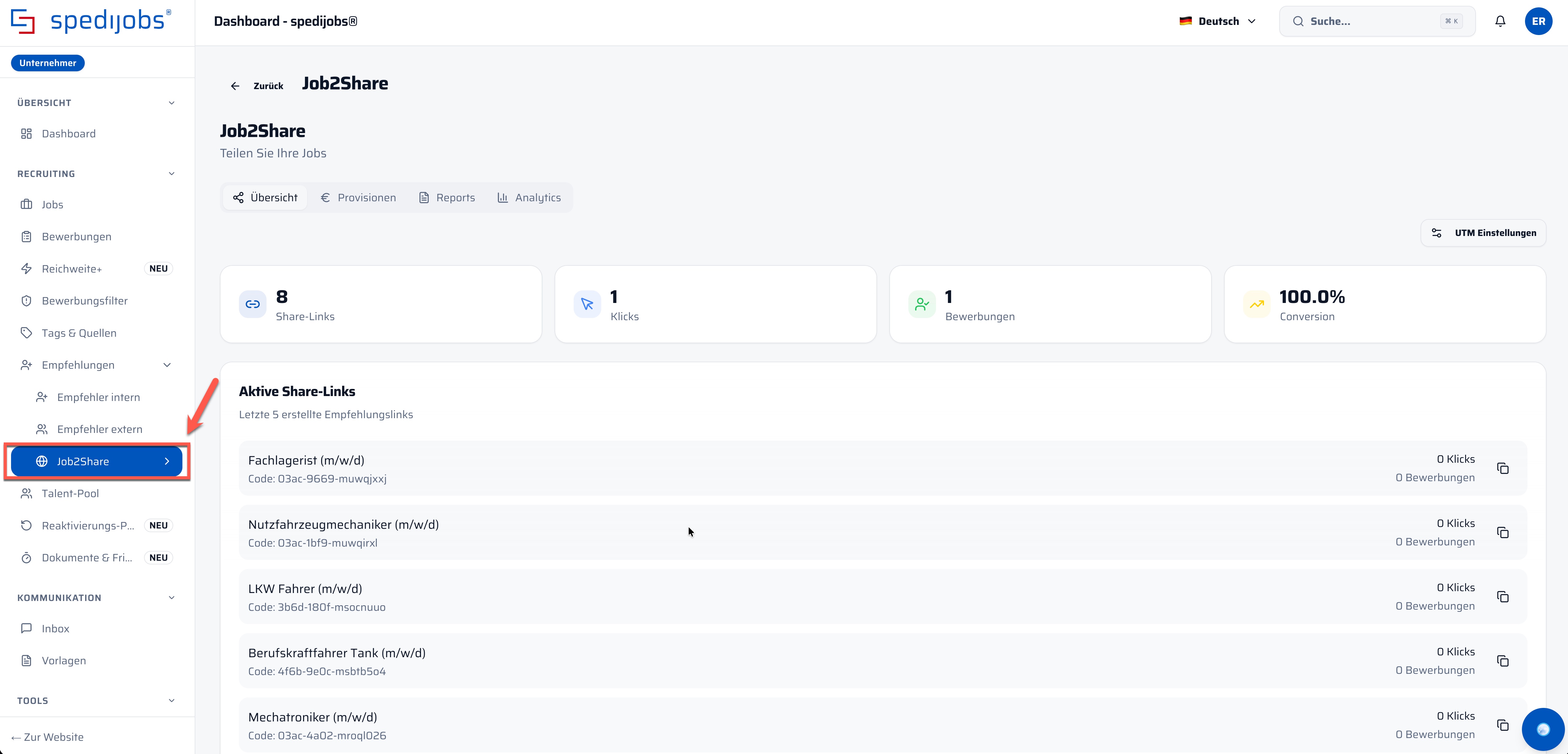The image size is (1568, 754).
Task: Open Reichweite+ in the sidebar
Action: 97,269
